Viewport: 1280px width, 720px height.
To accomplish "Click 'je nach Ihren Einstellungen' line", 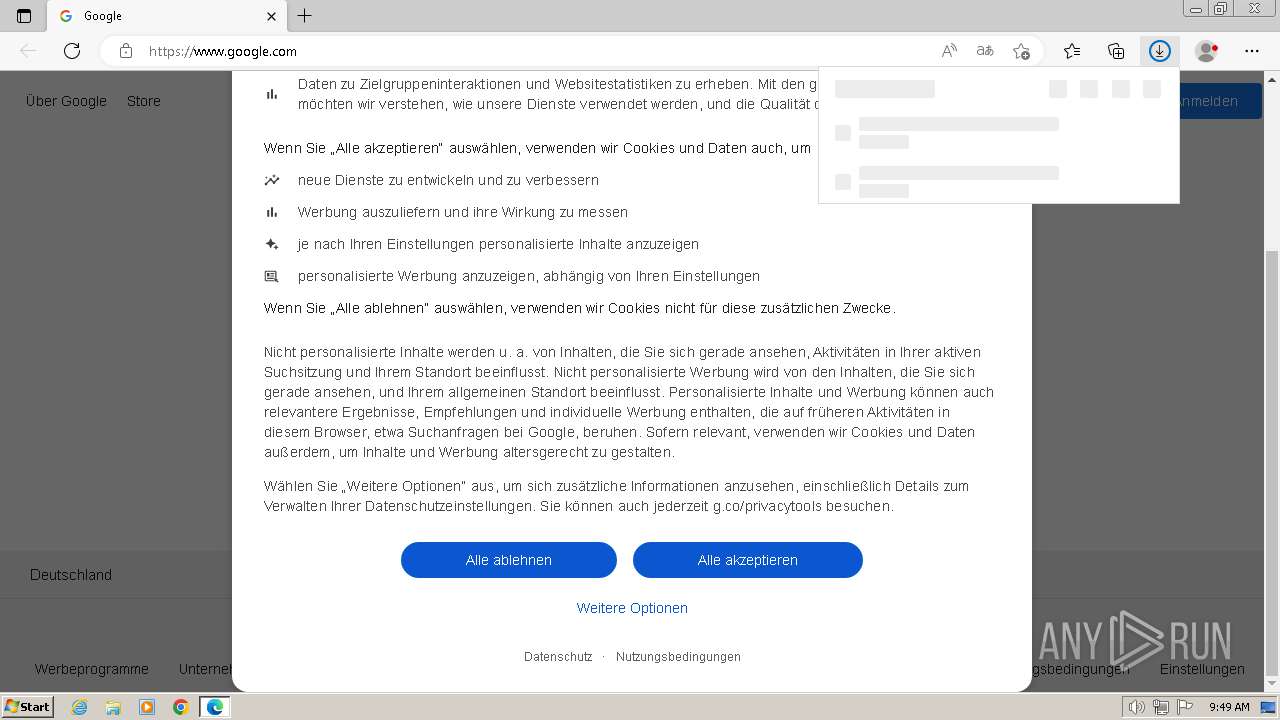I will coord(498,244).
